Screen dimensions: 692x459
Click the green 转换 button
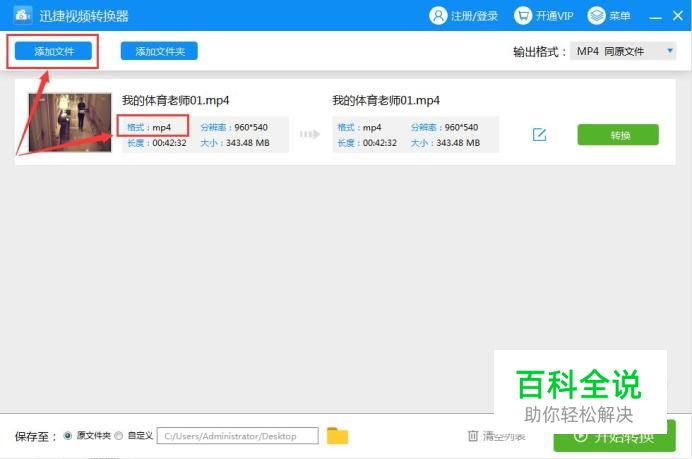(x=618, y=135)
